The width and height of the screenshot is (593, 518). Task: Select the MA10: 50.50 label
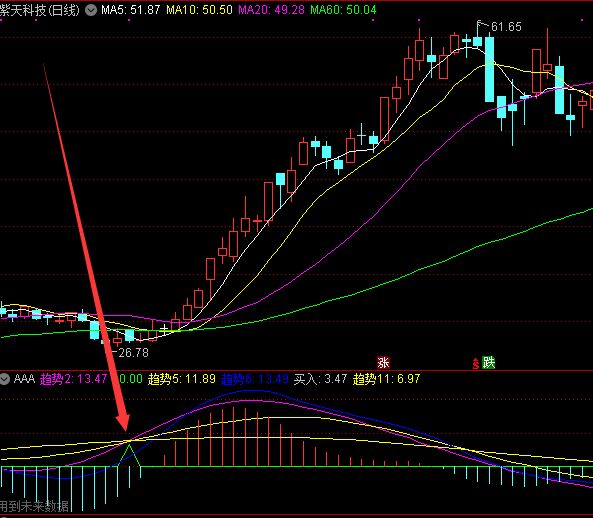click(199, 10)
